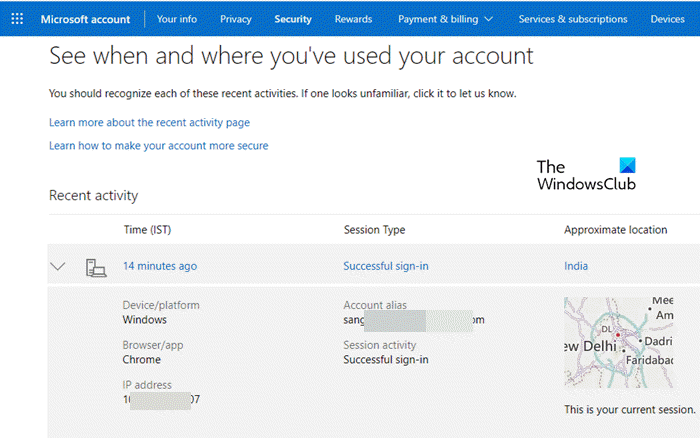
Task: Collapse the 14 minutes ago activity row
Action: (58, 267)
